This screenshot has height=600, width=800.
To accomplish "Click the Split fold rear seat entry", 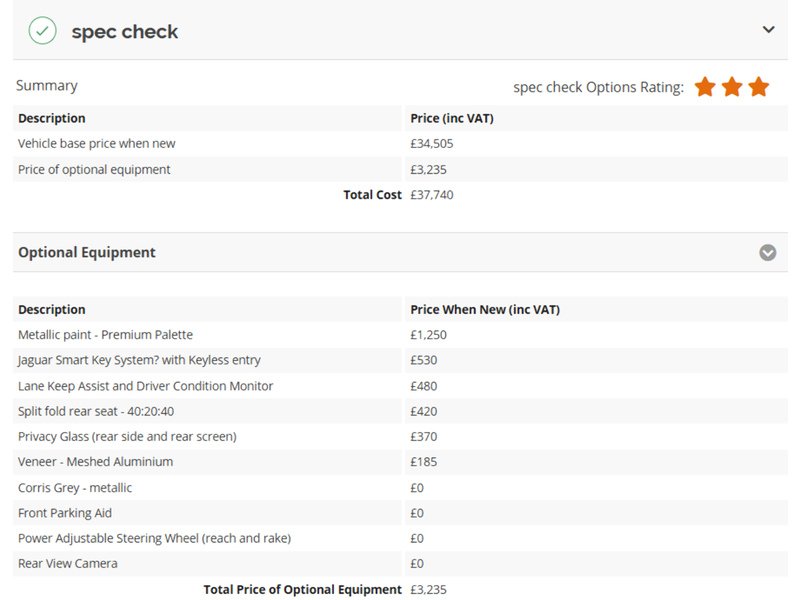I will [x=96, y=411].
